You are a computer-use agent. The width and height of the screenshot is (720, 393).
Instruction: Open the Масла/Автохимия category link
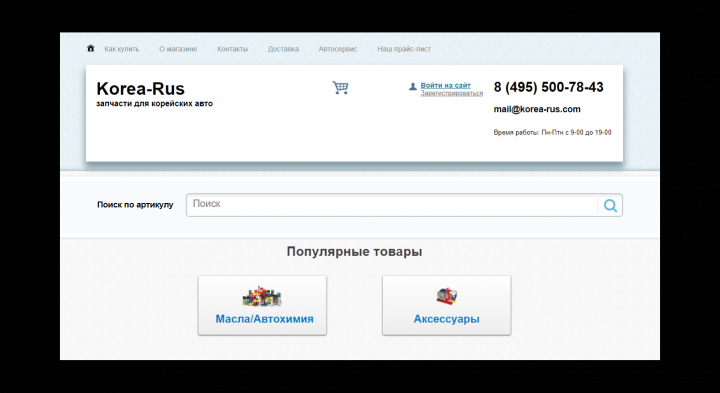click(x=264, y=319)
